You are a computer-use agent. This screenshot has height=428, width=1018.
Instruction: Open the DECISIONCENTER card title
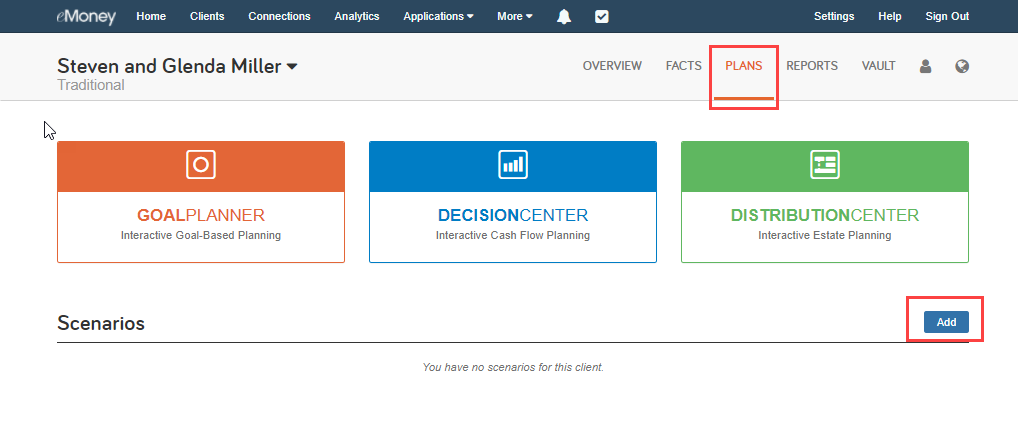tap(513, 215)
